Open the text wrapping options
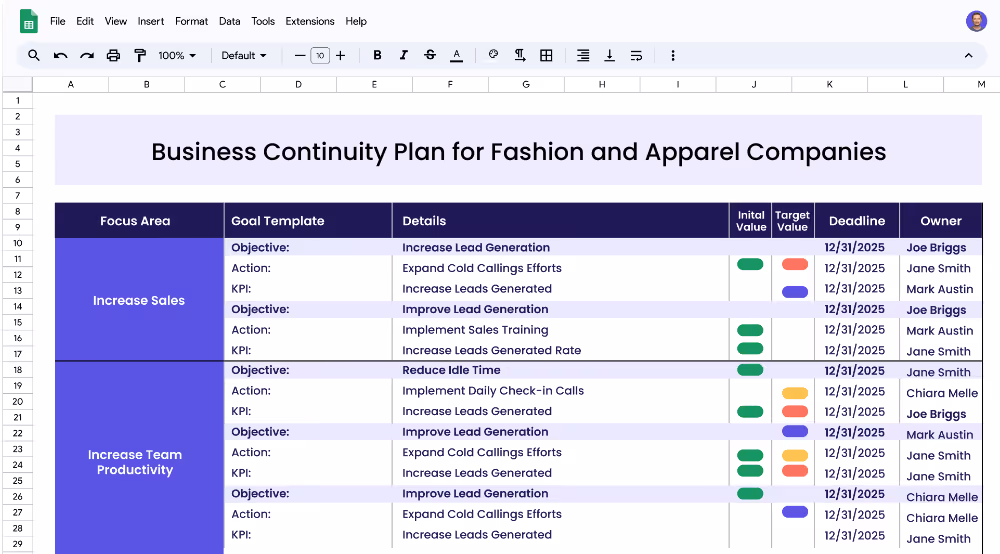This screenshot has height=554, width=1000. tap(636, 56)
